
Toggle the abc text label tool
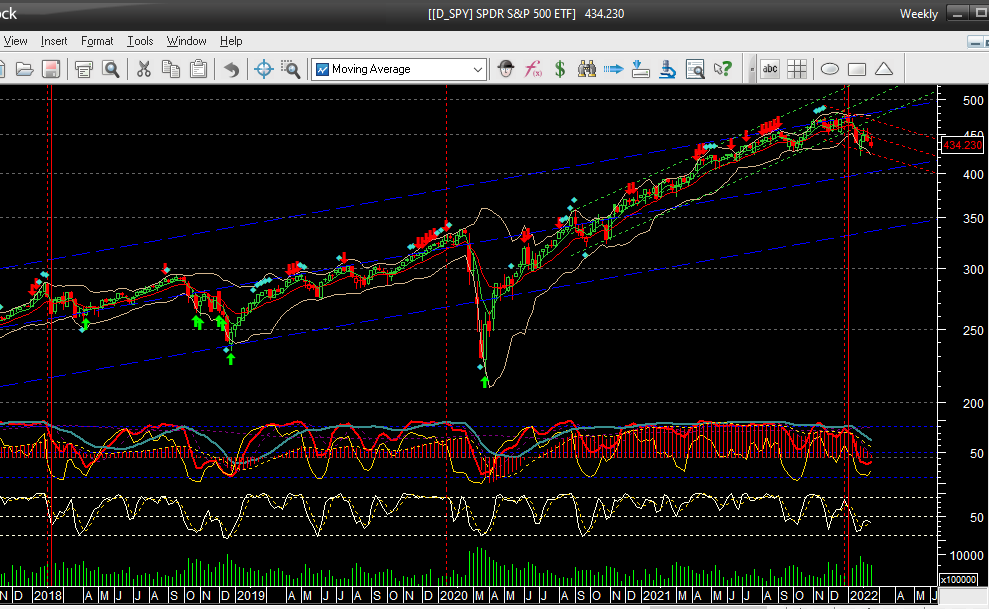point(770,69)
